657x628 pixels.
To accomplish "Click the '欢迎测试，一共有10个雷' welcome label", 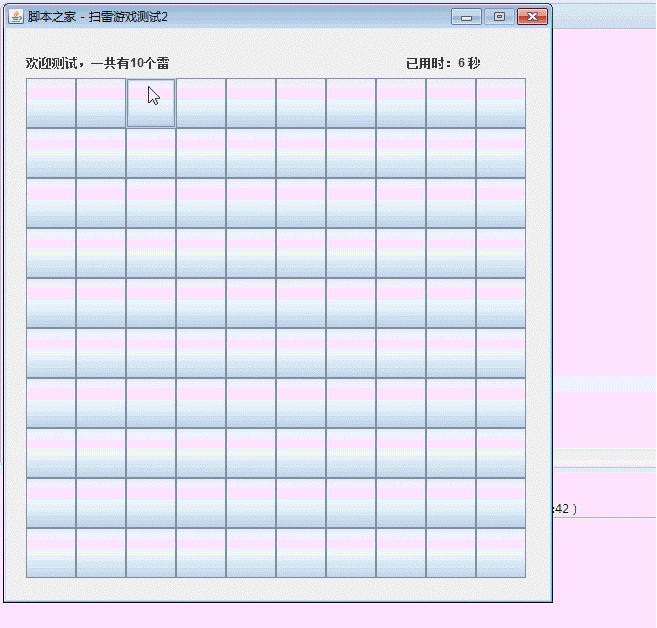I will tap(97, 63).
